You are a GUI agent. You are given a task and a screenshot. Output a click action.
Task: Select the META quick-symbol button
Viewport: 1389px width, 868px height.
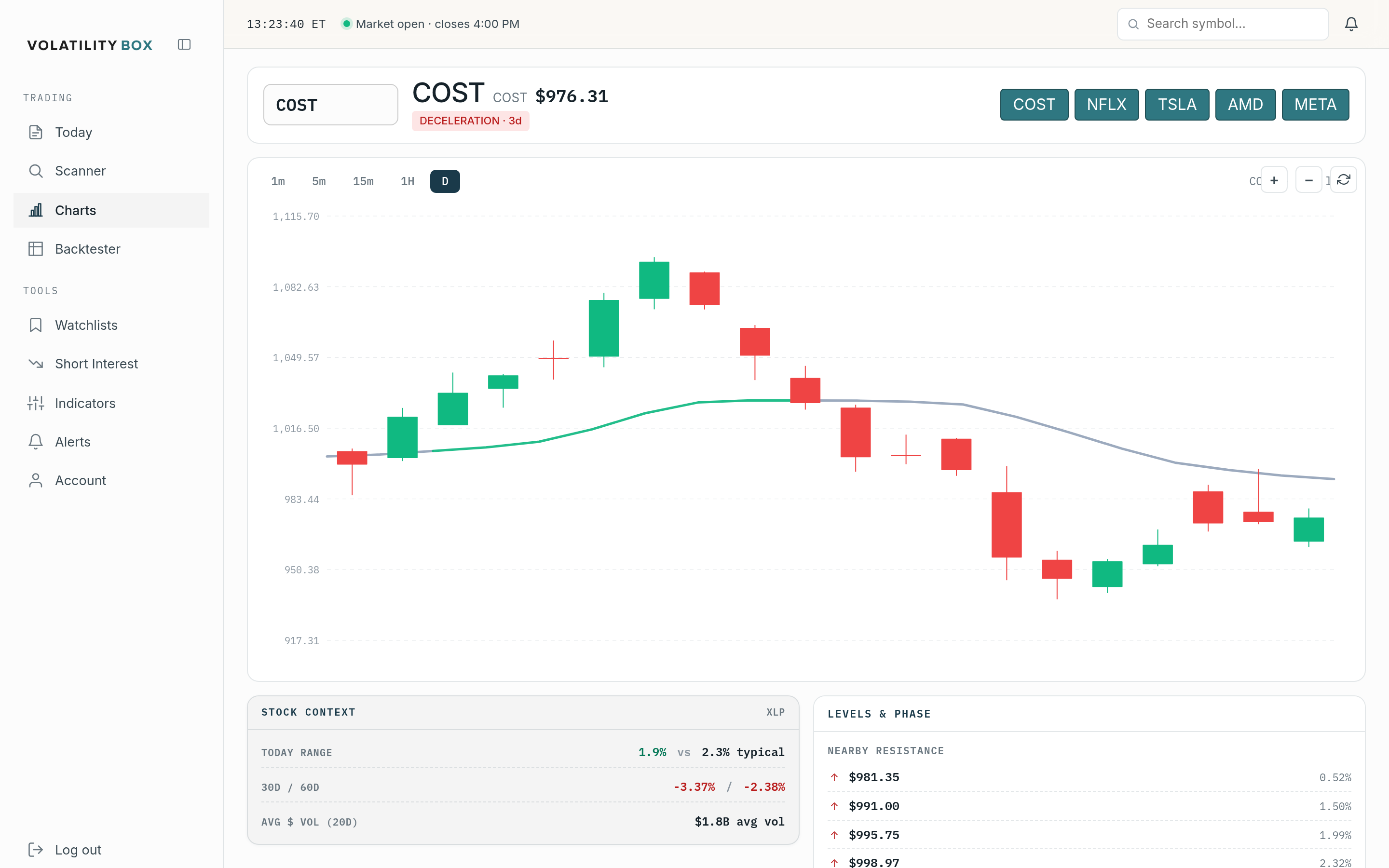[1315, 105]
